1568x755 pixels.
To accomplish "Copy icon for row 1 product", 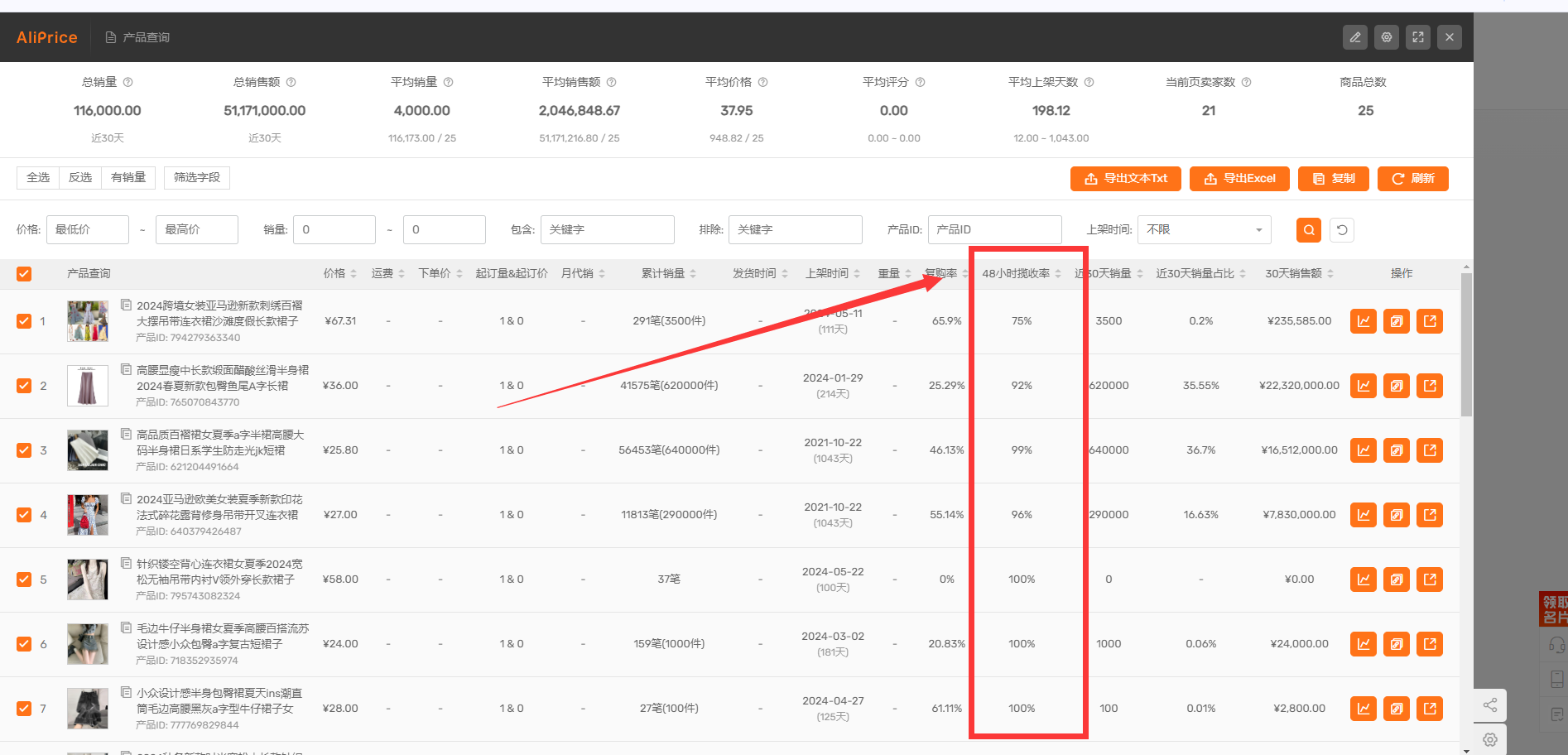I will pos(1397,321).
